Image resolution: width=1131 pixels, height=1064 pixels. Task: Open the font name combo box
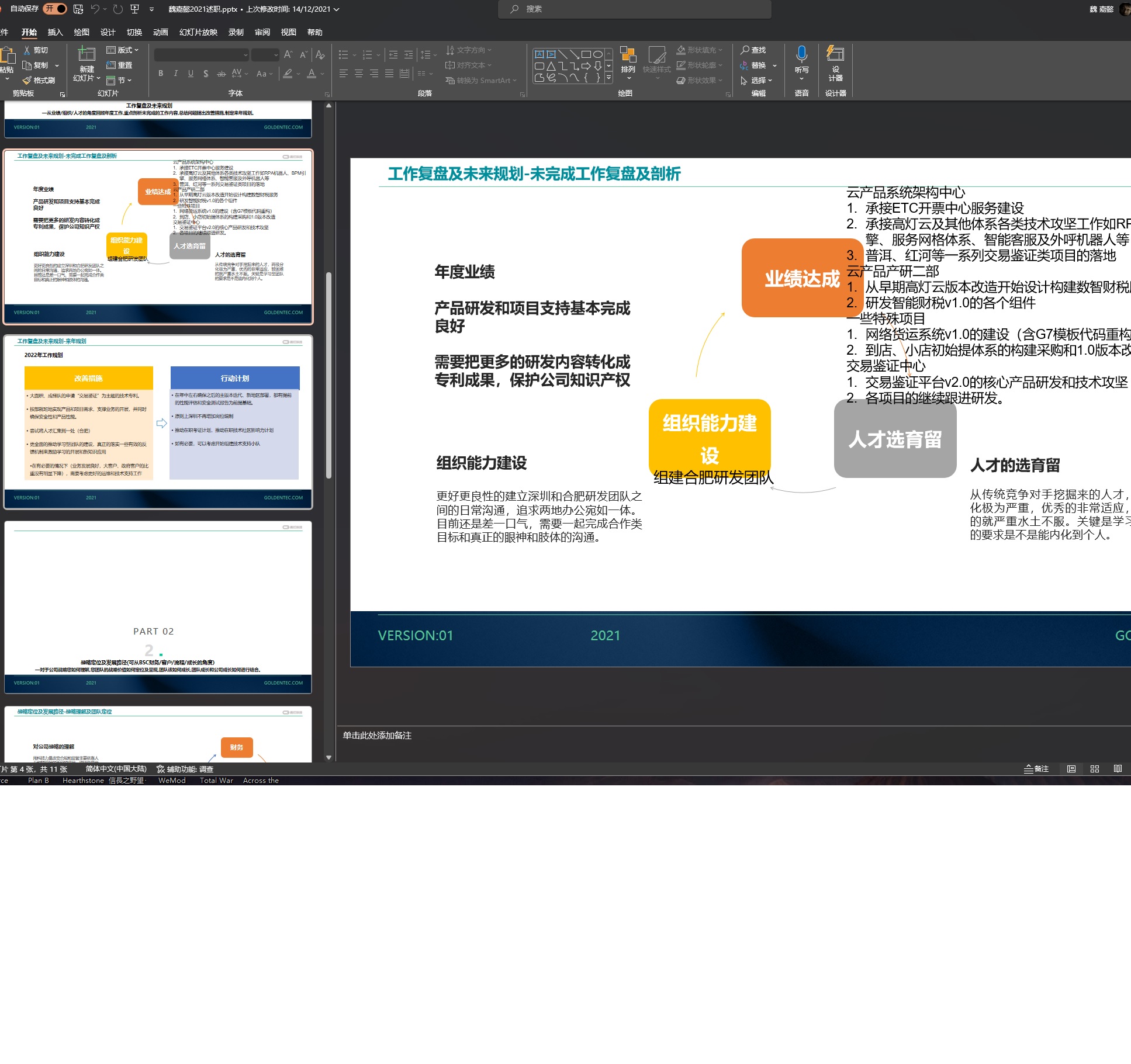coord(202,55)
